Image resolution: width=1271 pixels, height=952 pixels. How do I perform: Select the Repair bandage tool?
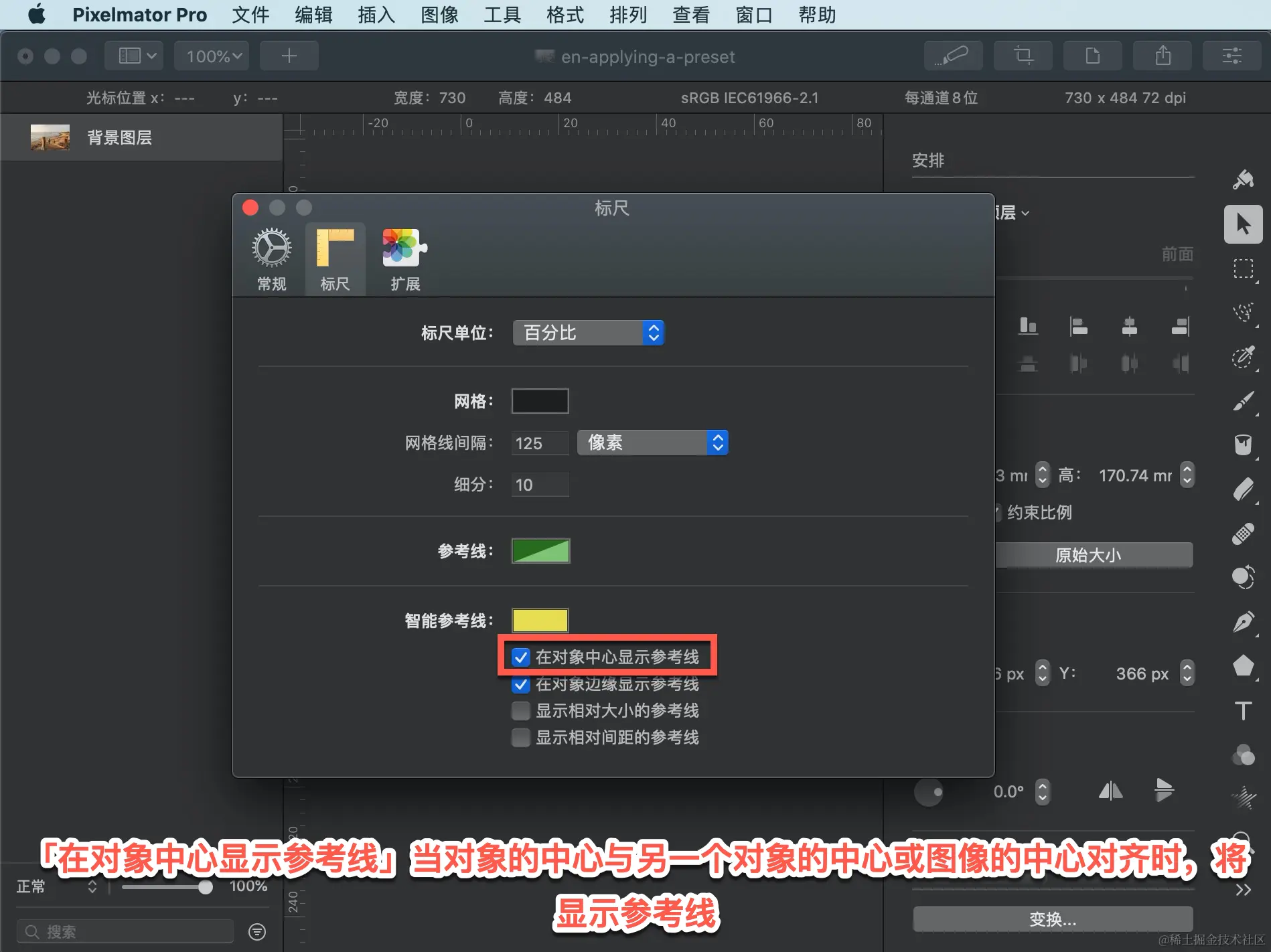click(1244, 534)
